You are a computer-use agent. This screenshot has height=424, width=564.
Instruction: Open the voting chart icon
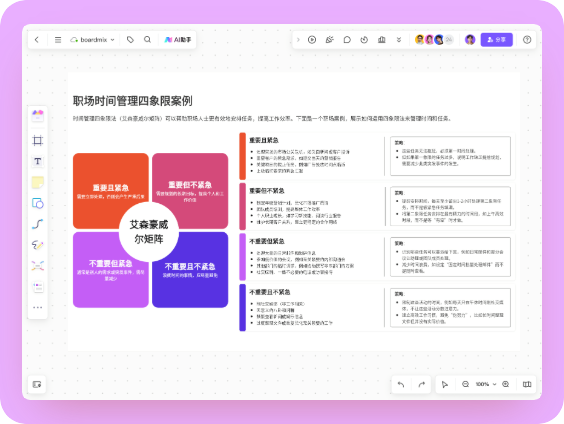coord(382,40)
